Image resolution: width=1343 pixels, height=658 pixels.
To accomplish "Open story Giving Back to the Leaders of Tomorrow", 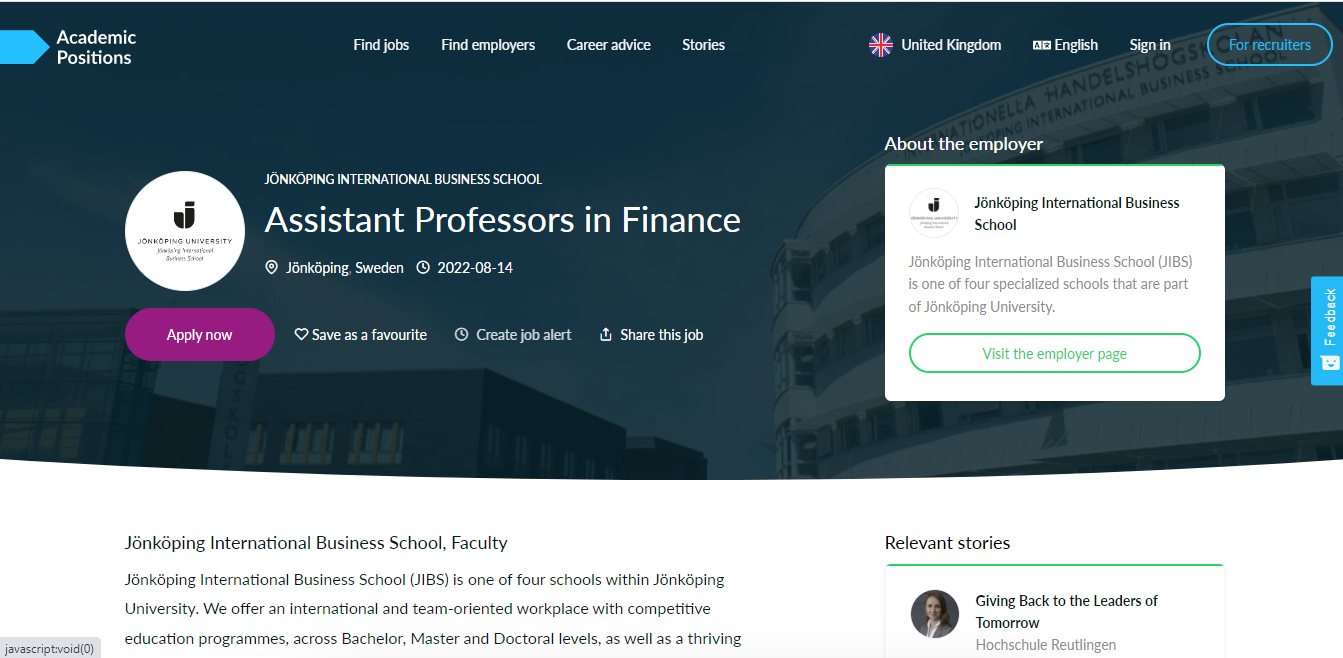I will (x=1066, y=612).
